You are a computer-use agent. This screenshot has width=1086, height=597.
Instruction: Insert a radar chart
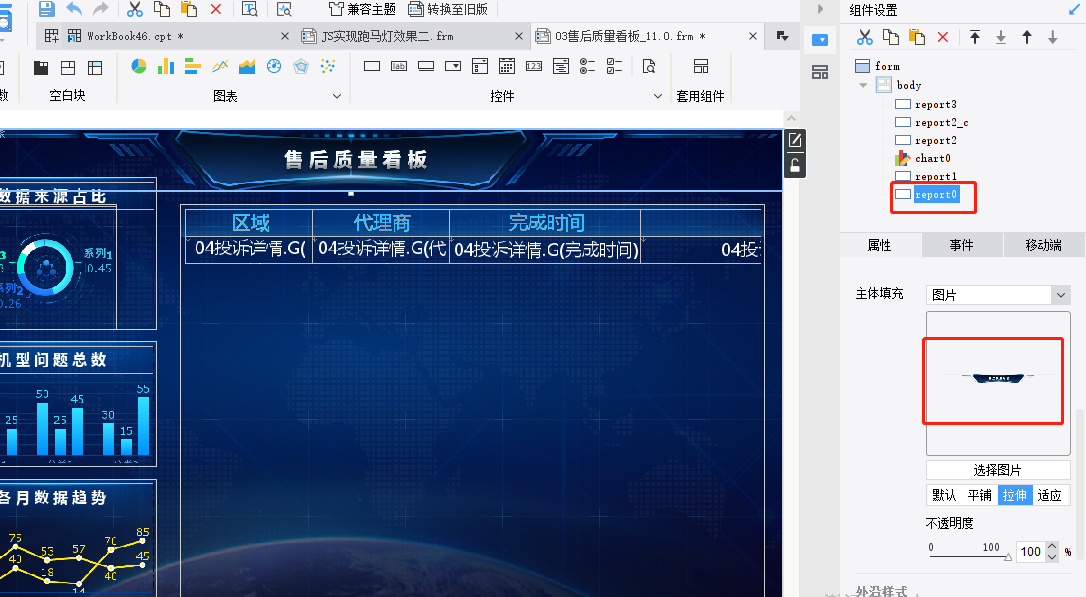pos(301,66)
